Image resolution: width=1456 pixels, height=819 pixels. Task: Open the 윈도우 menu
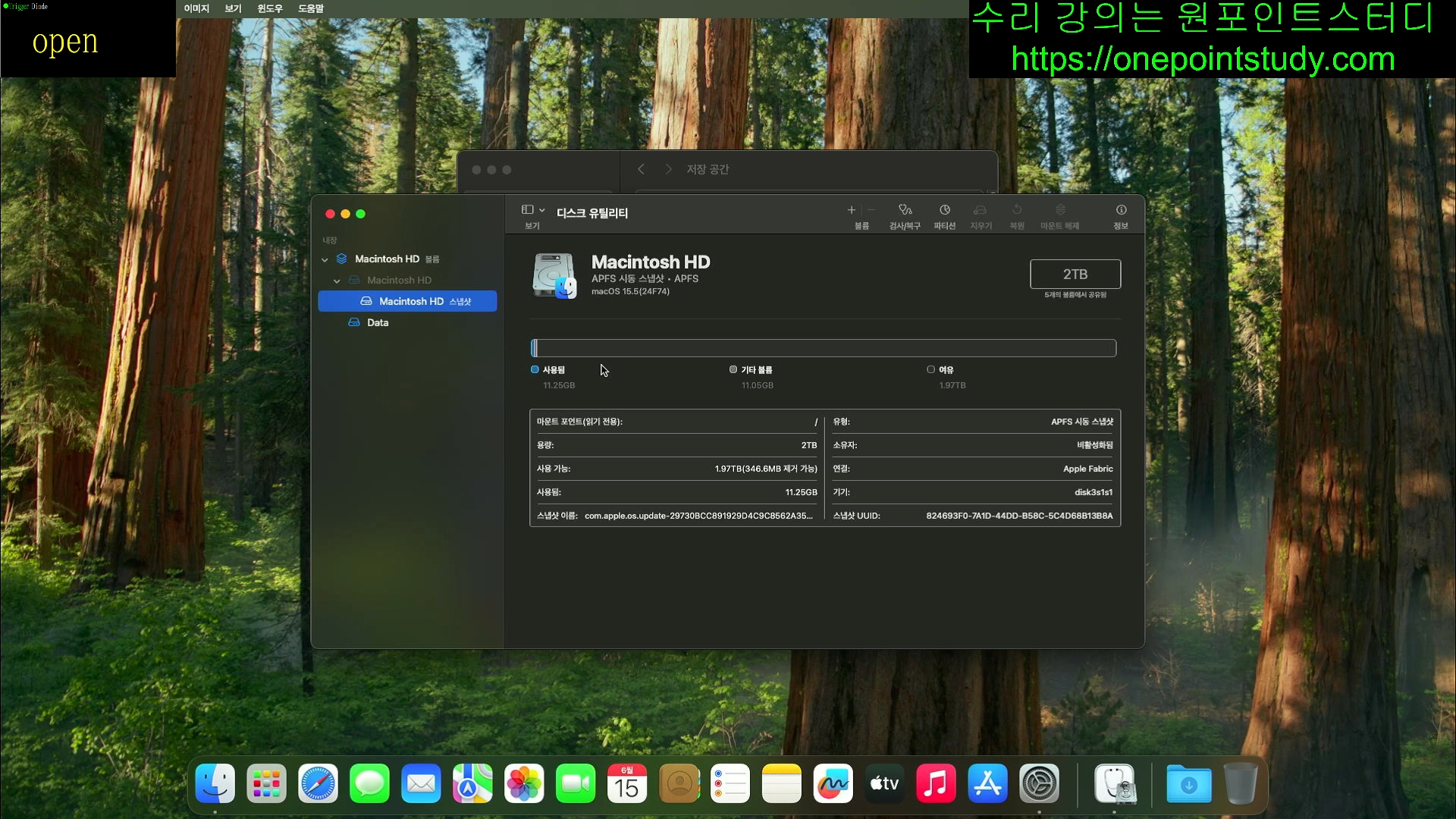tap(269, 8)
